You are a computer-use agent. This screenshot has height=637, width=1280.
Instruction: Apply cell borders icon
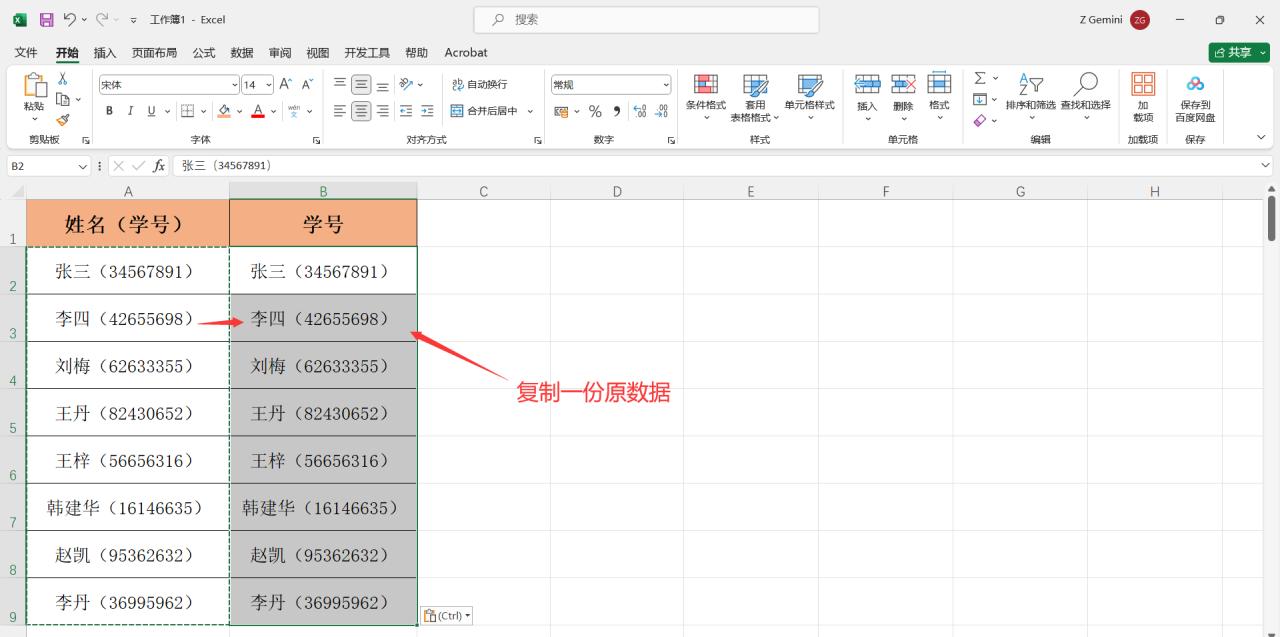coord(188,111)
